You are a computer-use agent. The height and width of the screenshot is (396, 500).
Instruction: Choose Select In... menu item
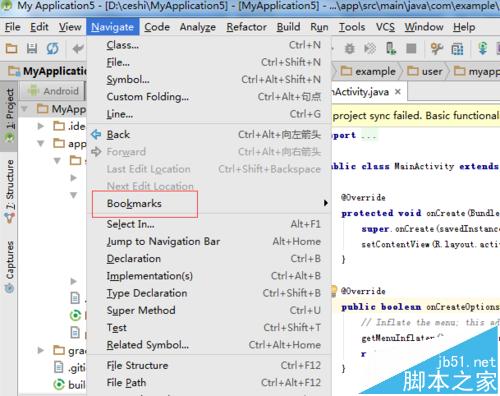[209, 224]
